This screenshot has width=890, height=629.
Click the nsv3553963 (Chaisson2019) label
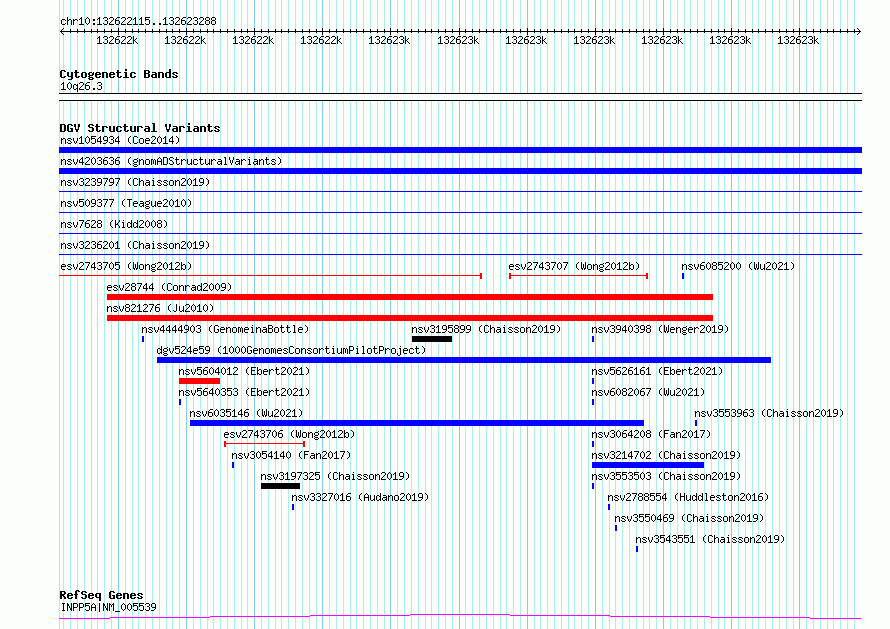(769, 413)
